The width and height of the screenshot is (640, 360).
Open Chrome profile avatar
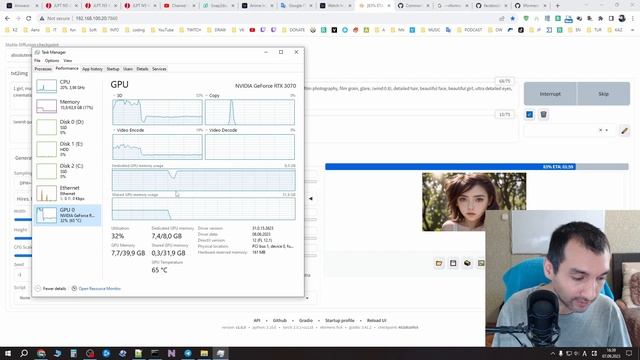point(622,18)
